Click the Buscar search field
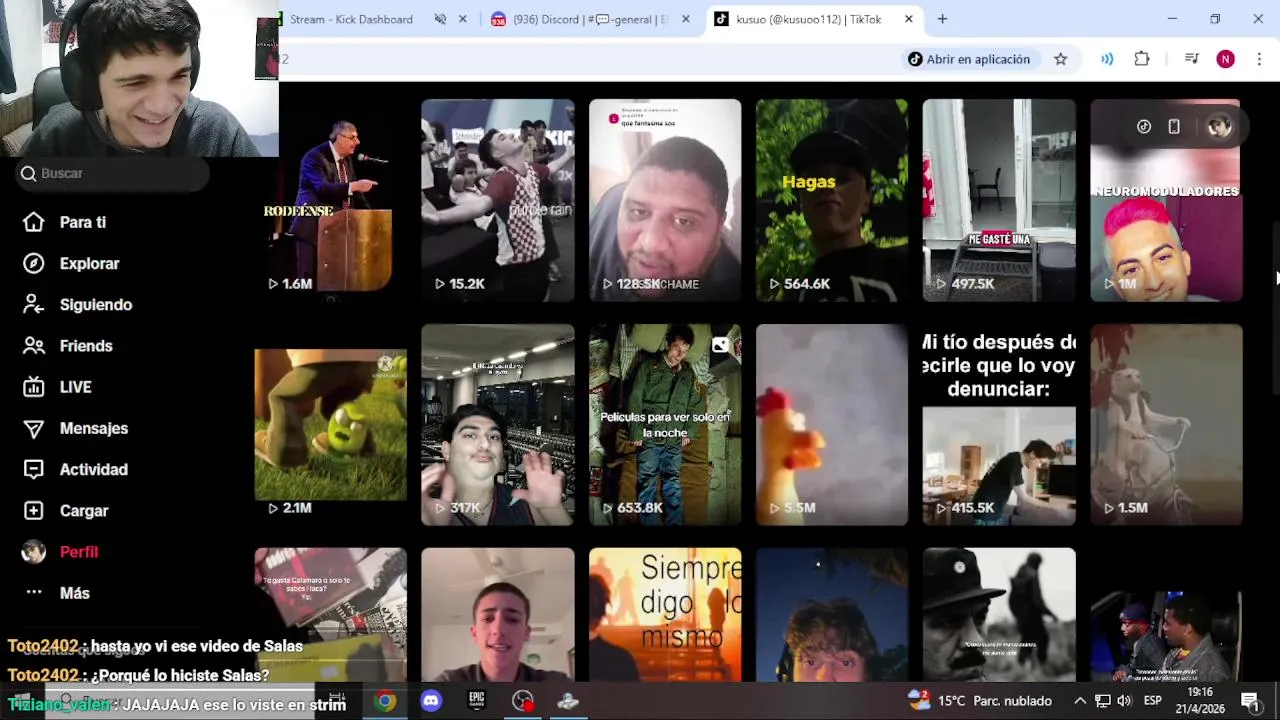The height and width of the screenshot is (720, 1280). (112, 173)
